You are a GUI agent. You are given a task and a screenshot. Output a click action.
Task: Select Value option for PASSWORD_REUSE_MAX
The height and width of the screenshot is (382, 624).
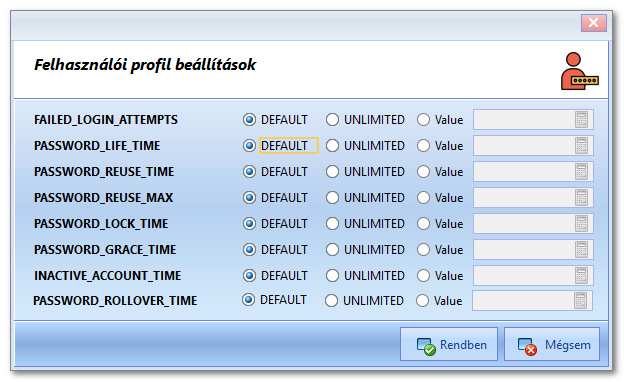[423, 197]
